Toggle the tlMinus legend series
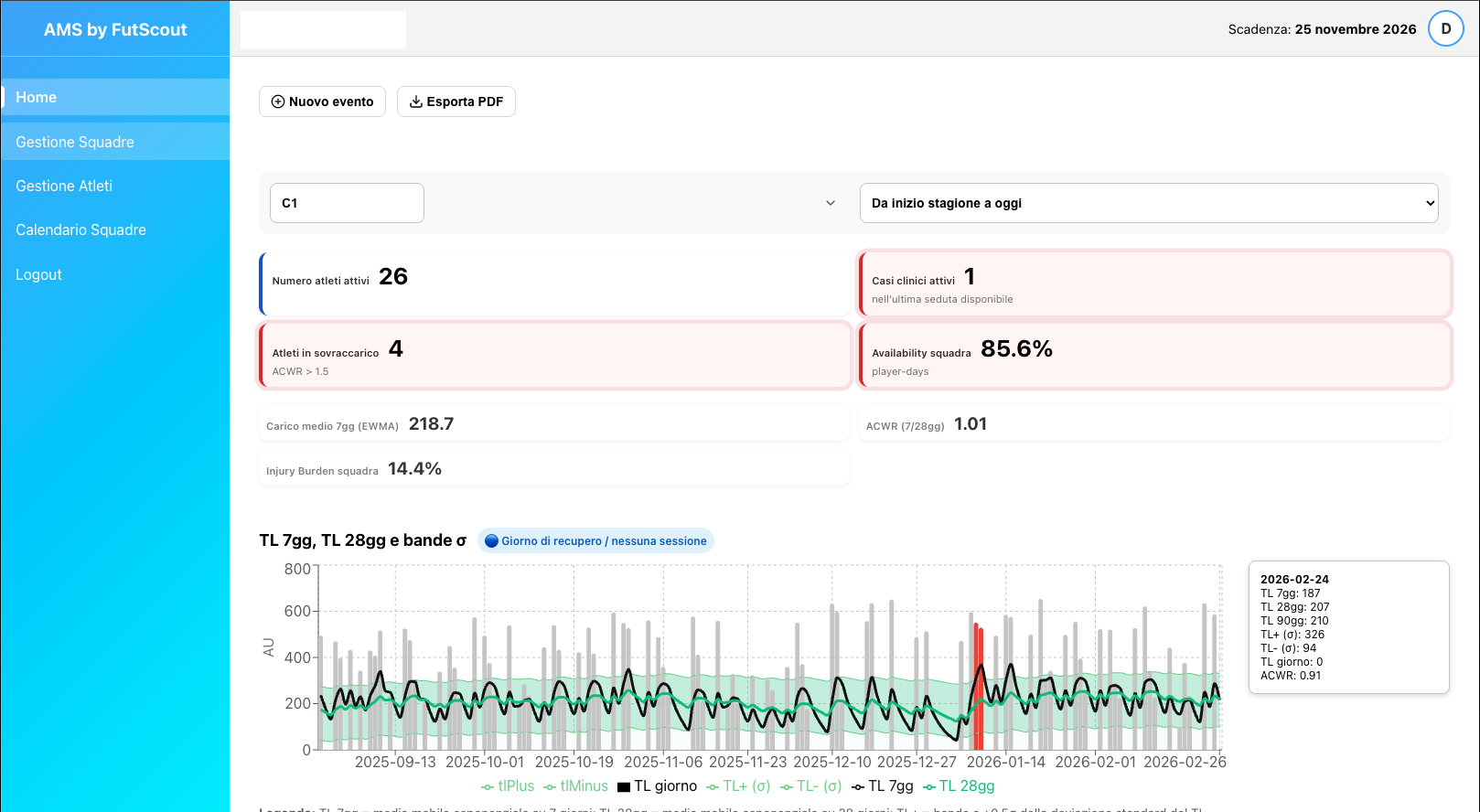1480x812 pixels. tap(575, 786)
